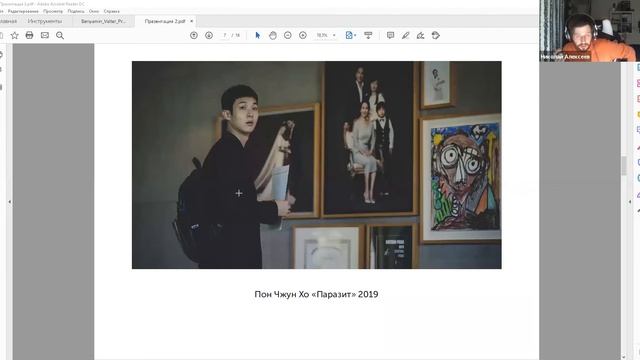Open text search with the magnifier icon
The image size is (640, 360).
[60, 36]
